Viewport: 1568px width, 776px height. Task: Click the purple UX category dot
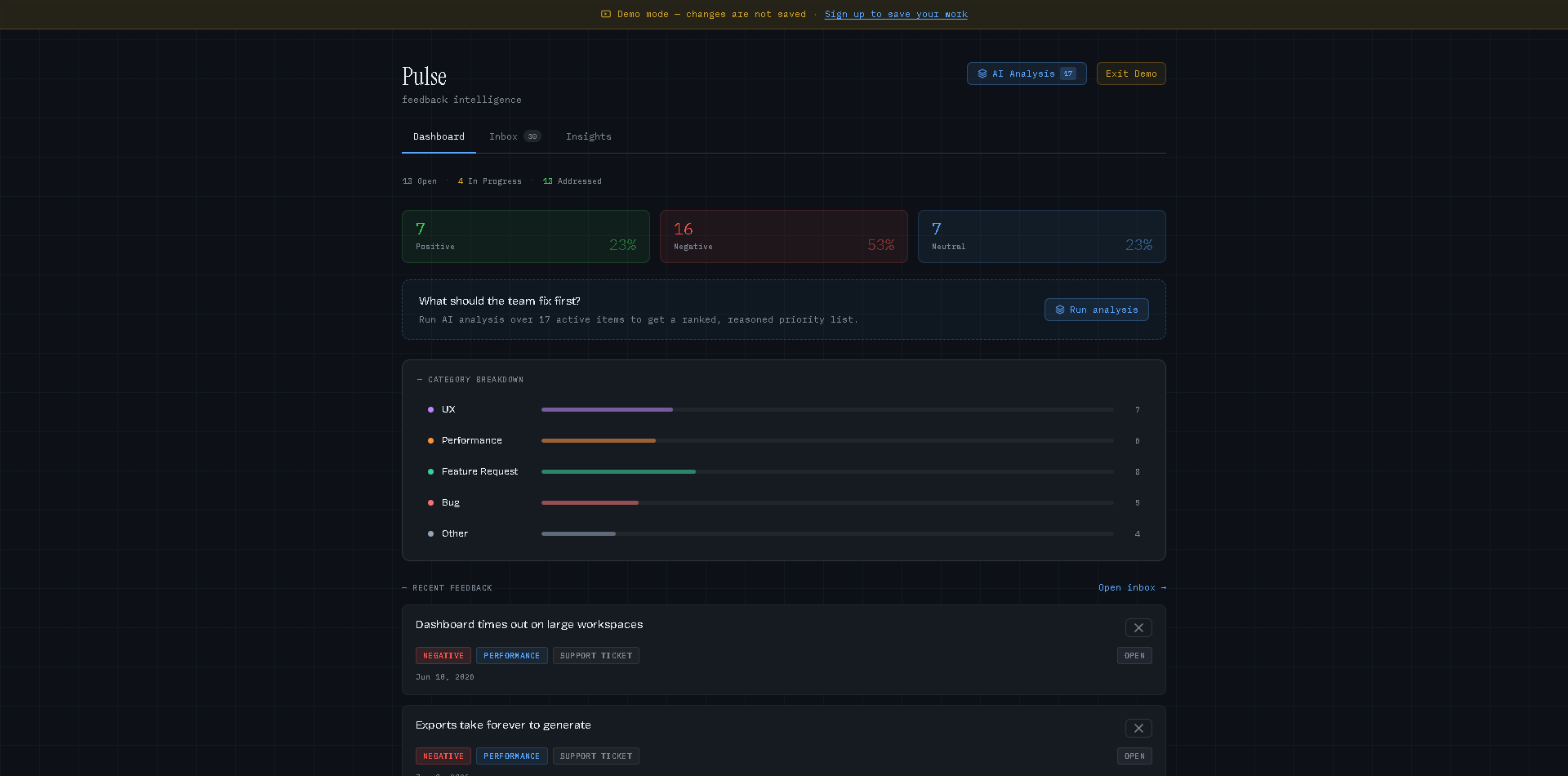[430, 409]
